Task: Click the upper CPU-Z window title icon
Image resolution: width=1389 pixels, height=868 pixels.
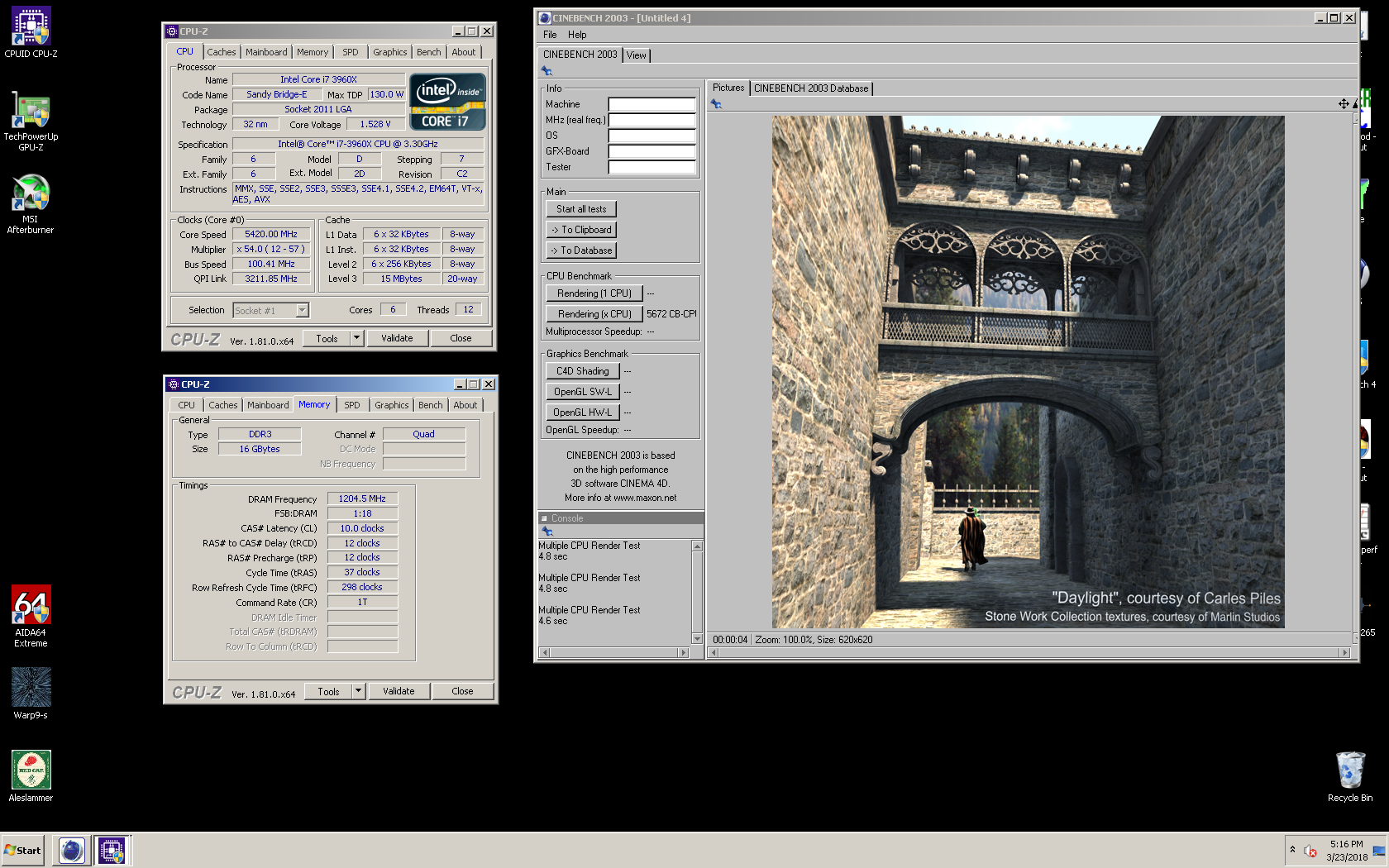Action: tap(172, 31)
